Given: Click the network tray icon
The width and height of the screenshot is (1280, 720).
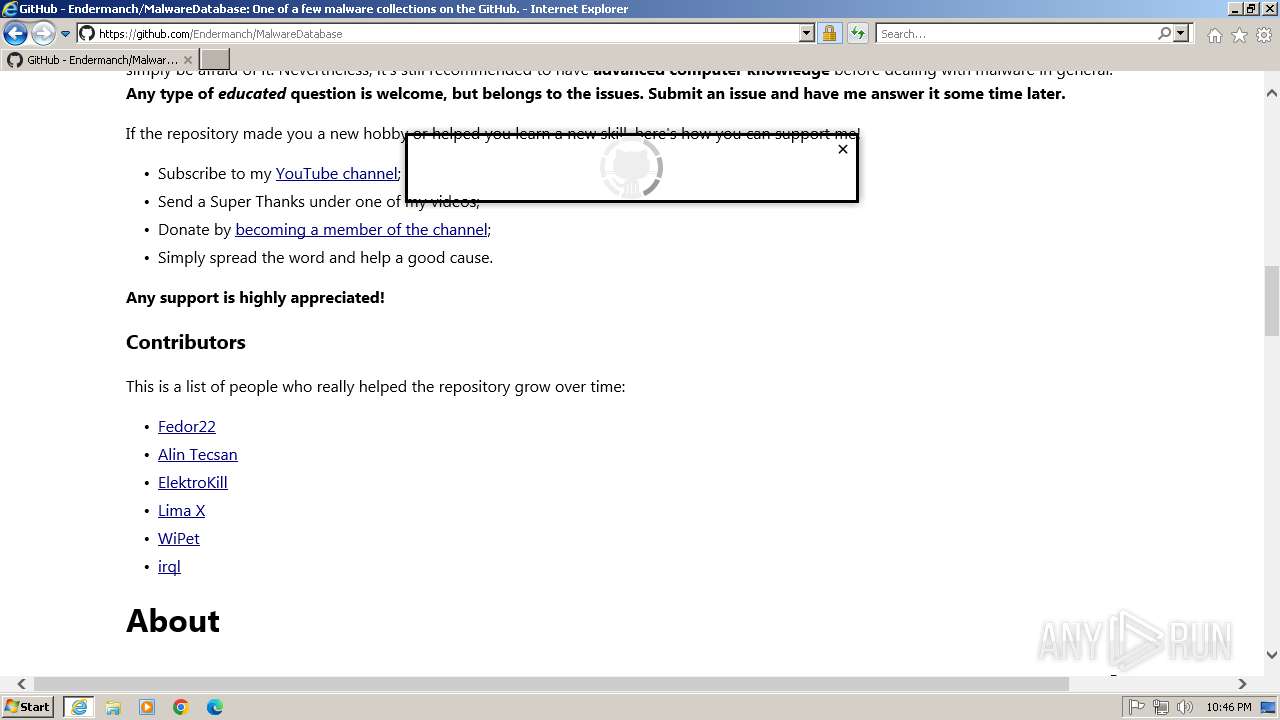Looking at the screenshot, I should click(x=1161, y=707).
